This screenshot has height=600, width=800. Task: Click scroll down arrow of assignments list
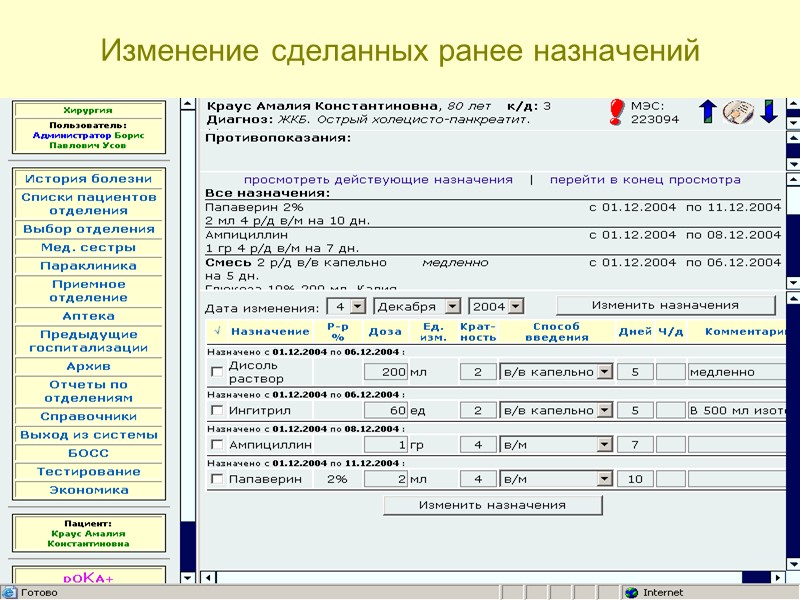[793, 283]
